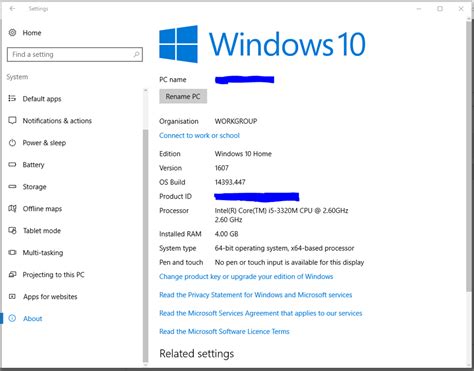Image resolution: width=474 pixels, height=371 pixels.
Task: Open Multi-tasking settings
Action: 43,253
